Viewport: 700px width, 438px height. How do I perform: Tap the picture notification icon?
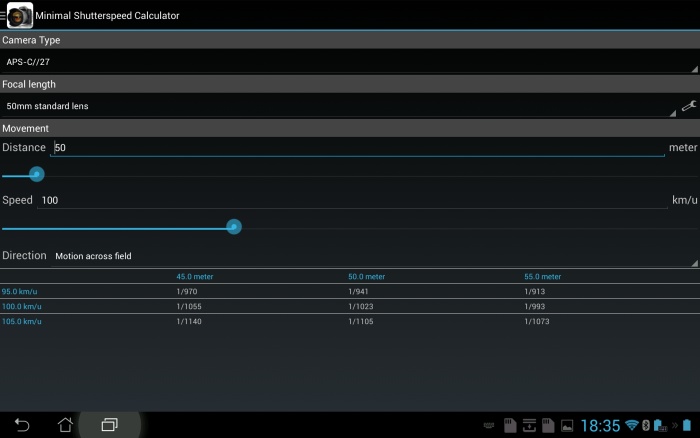click(x=567, y=426)
